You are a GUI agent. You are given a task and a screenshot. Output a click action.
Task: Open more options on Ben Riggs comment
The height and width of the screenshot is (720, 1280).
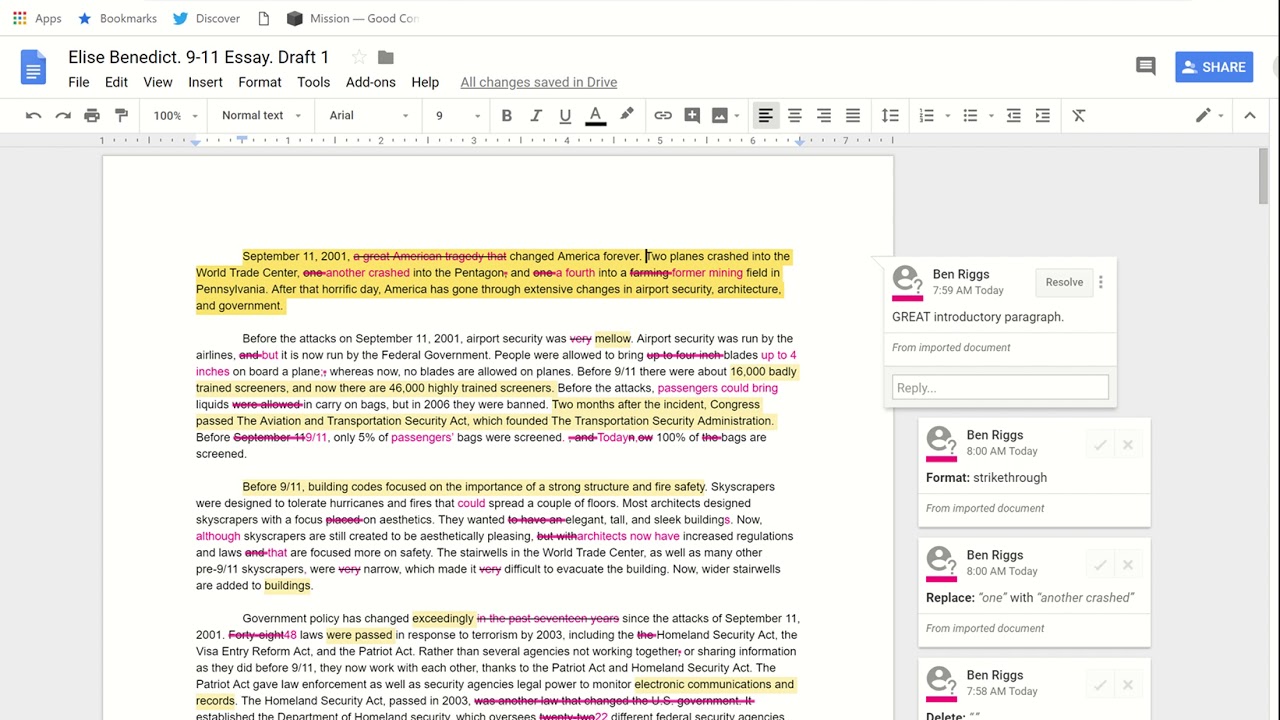click(x=1101, y=282)
